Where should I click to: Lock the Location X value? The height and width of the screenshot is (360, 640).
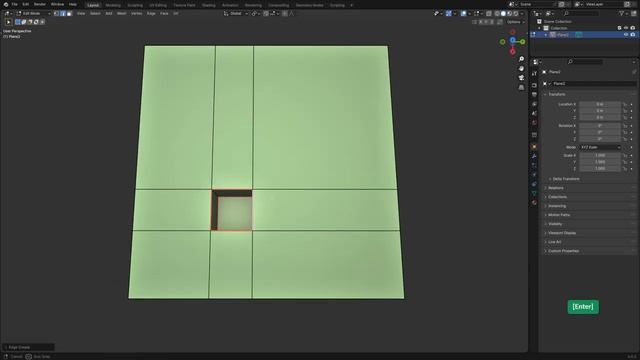(x=625, y=104)
